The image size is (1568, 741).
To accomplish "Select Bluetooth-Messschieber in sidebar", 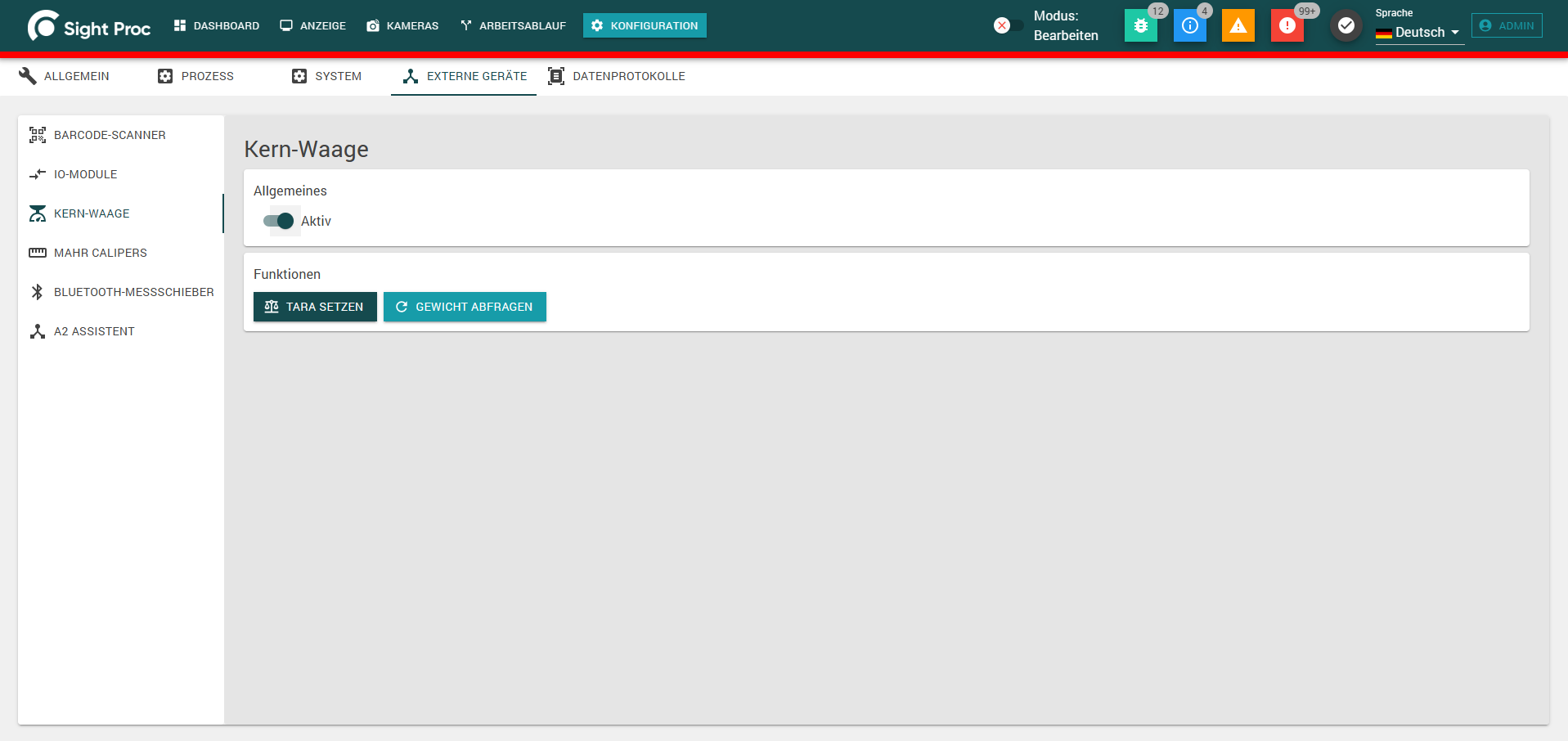I will pos(121,292).
